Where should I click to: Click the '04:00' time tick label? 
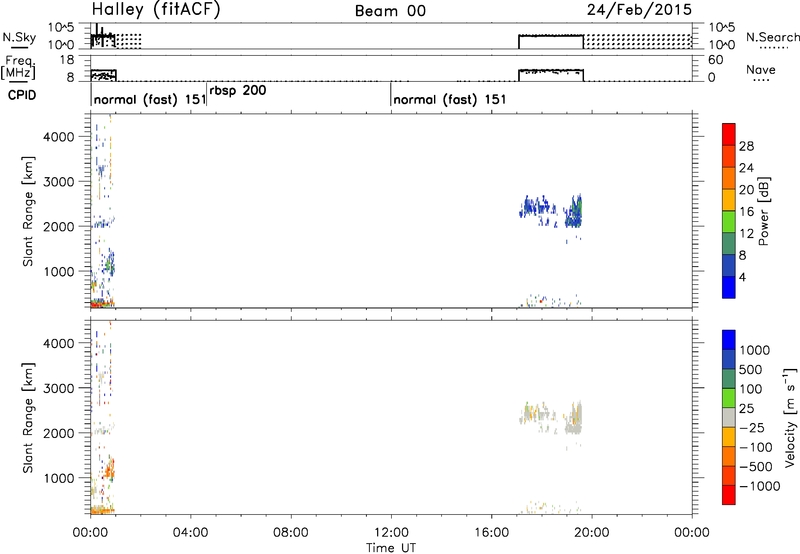[190, 533]
